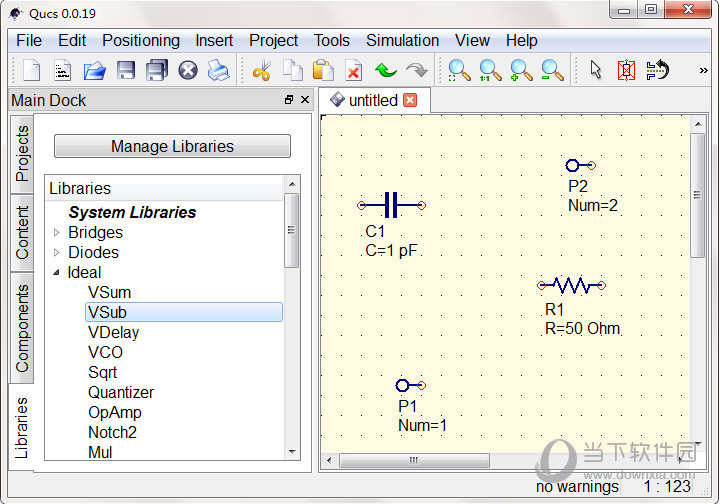
Task: Rotate component icon in toolbar
Action: tap(657, 71)
